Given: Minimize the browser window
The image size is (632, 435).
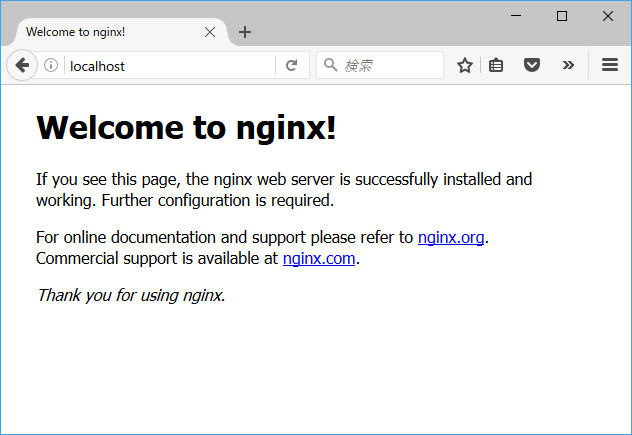Looking at the screenshot, I should tap(516, 16).
